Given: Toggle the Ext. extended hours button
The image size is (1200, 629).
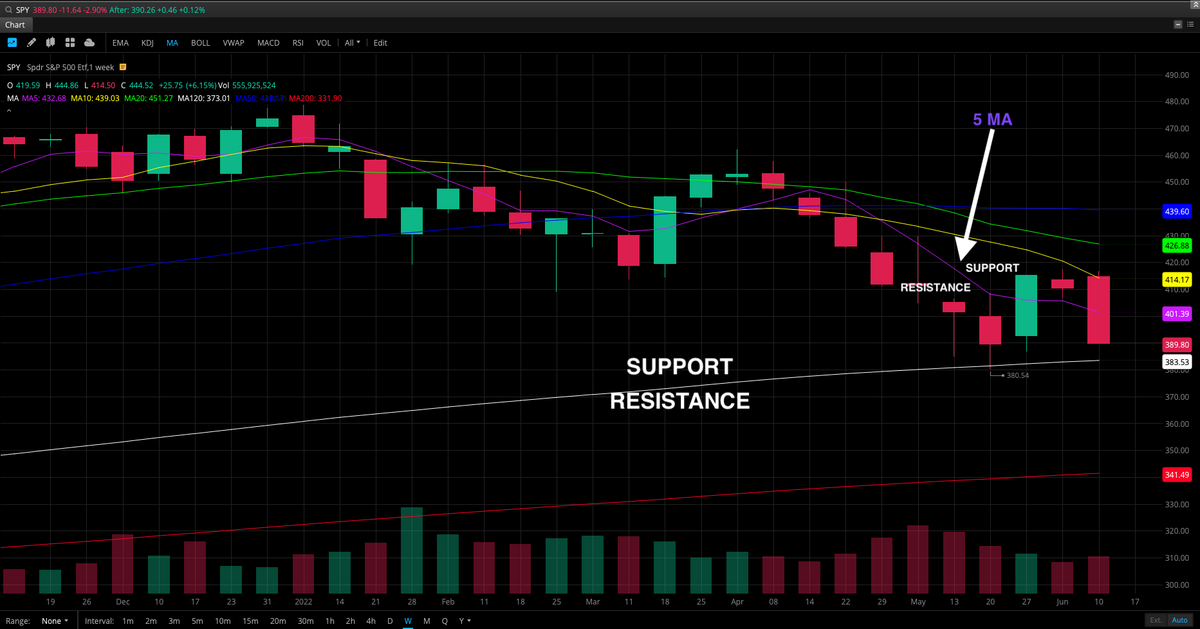Looking at the screenshot, I should pyautogui.click(x=1157, y=621).
